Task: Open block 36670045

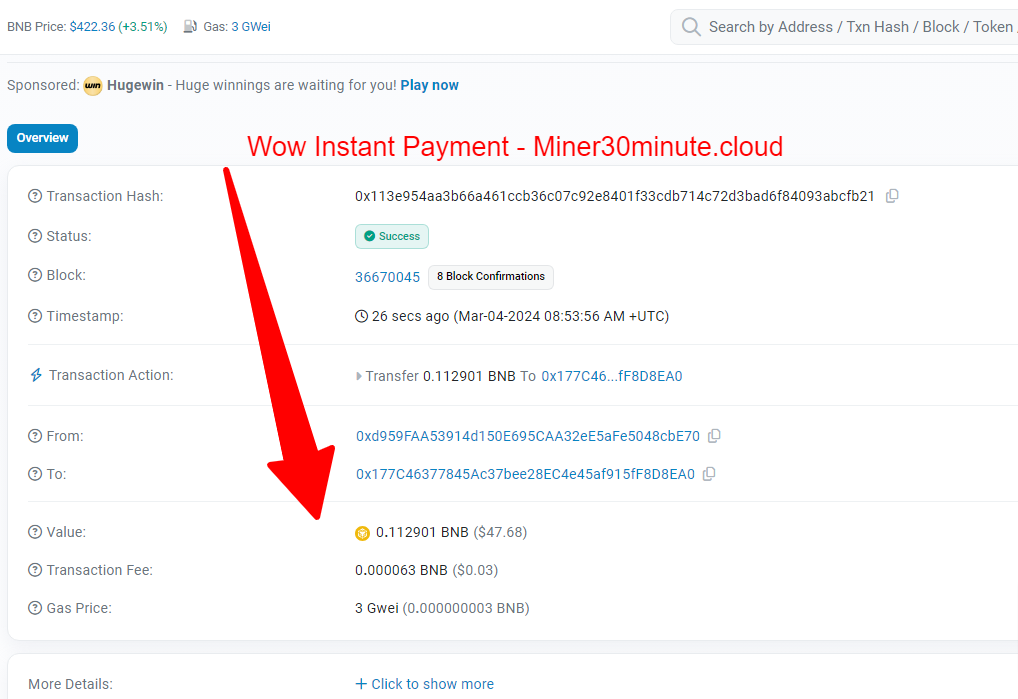Action: tap(388, 277)
